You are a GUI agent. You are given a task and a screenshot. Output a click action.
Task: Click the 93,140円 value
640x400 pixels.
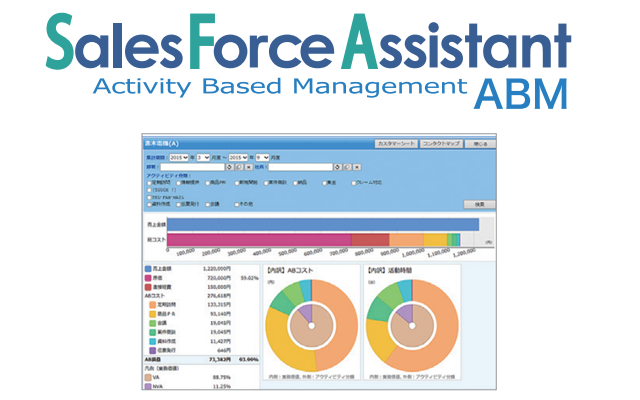coord(220,314)
